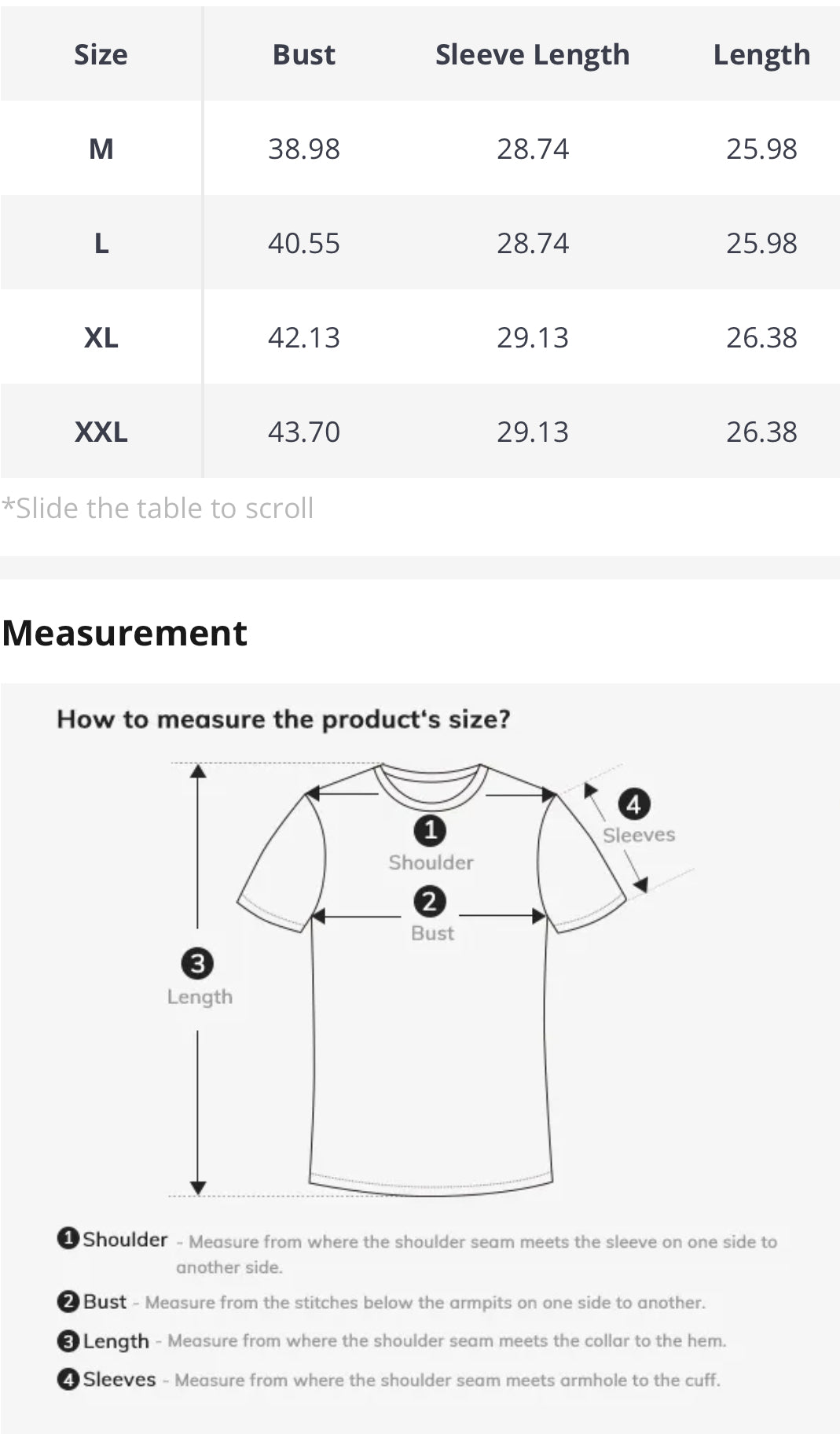Click the number 3 badge on the Length arrow
Image resolution: width=840 pixels, height=1434 pixels.
[x=197, y=964]
